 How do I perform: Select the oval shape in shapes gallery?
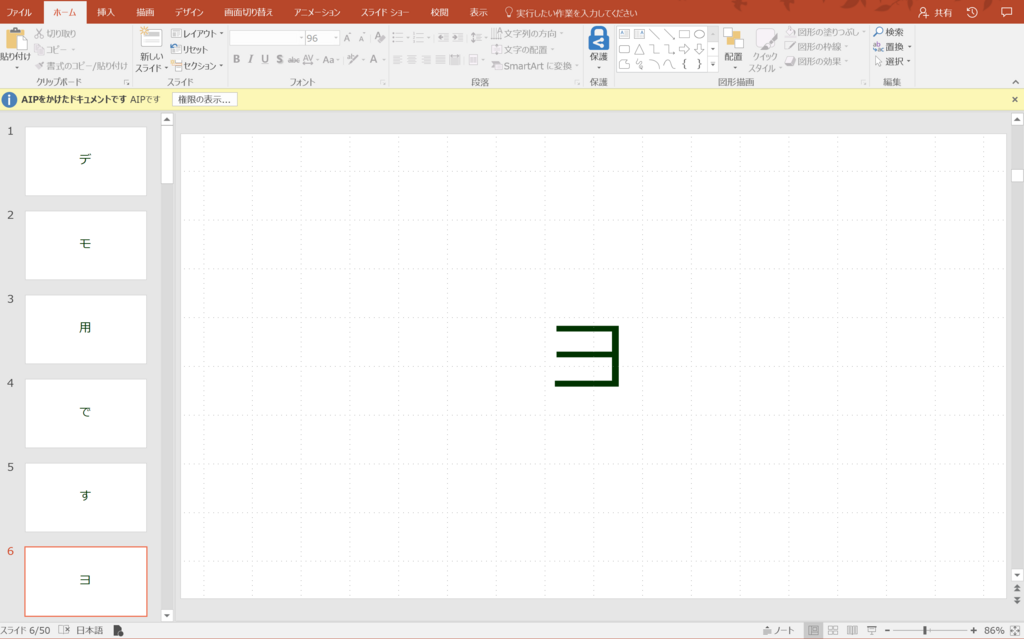pyautogui.click(x=699, y=34)
